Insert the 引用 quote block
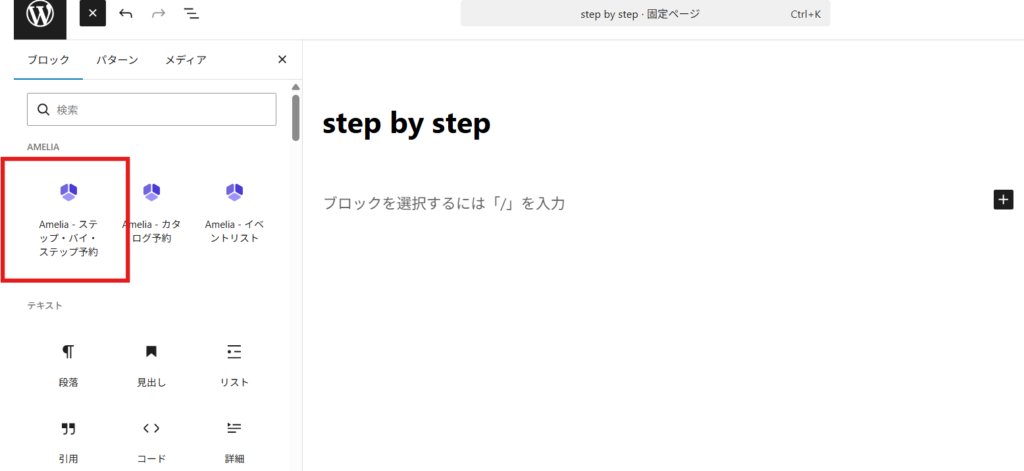Viewport: 1024px width, 471px height. pyautogui.click(x=68, y=440)
